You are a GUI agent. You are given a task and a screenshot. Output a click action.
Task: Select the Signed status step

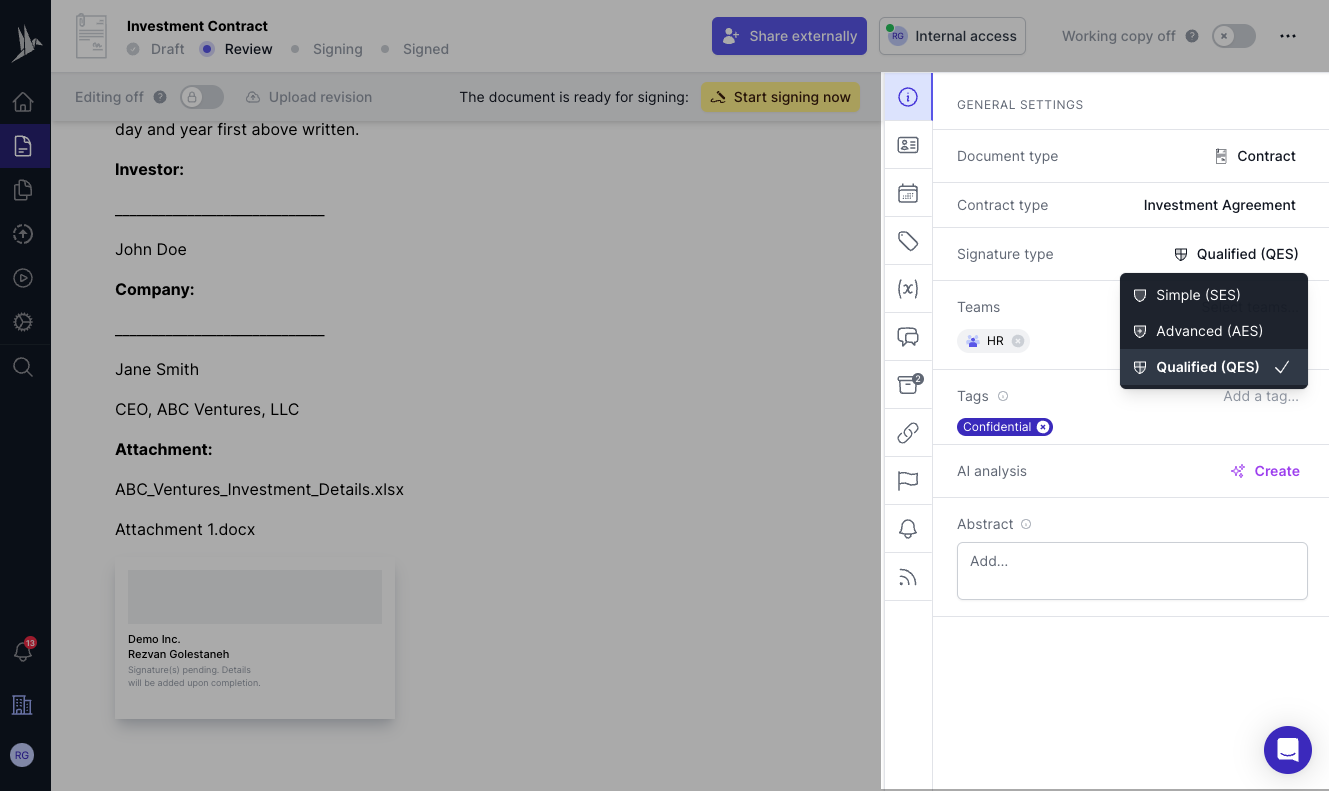414,49
